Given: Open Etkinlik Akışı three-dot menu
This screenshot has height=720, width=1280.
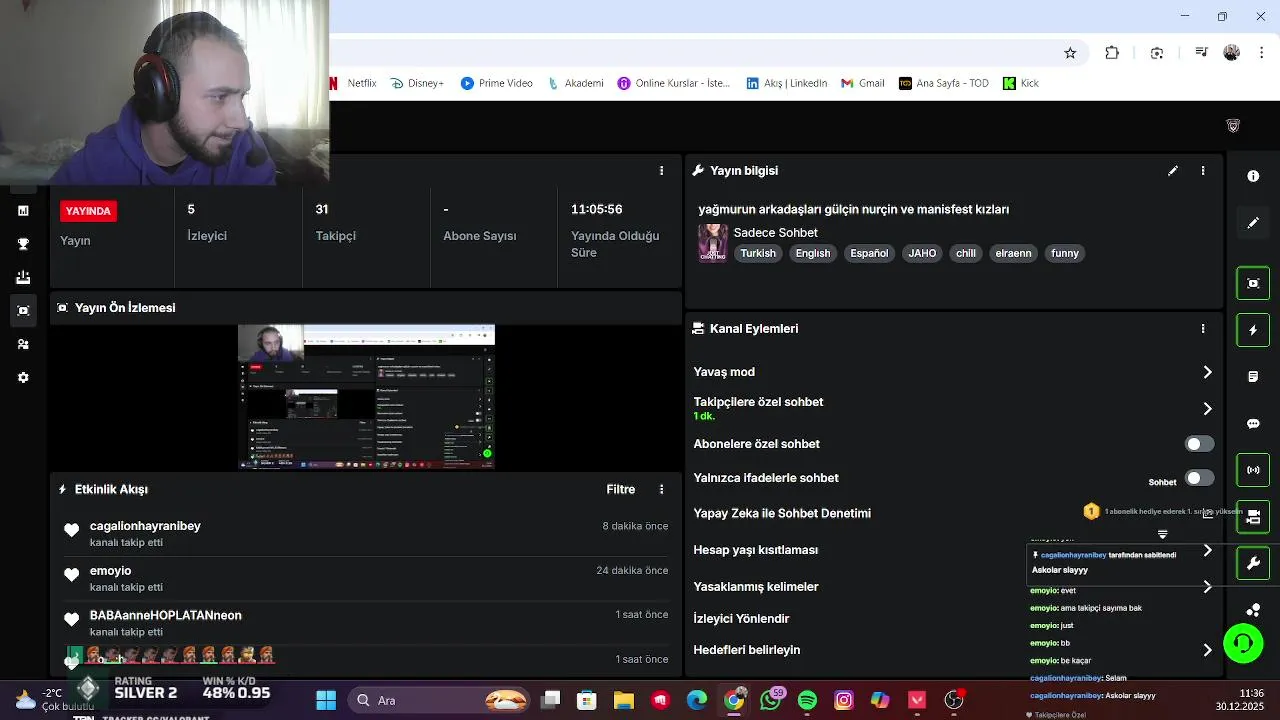Looking at the screenshot, I should [x=661, y=489].
